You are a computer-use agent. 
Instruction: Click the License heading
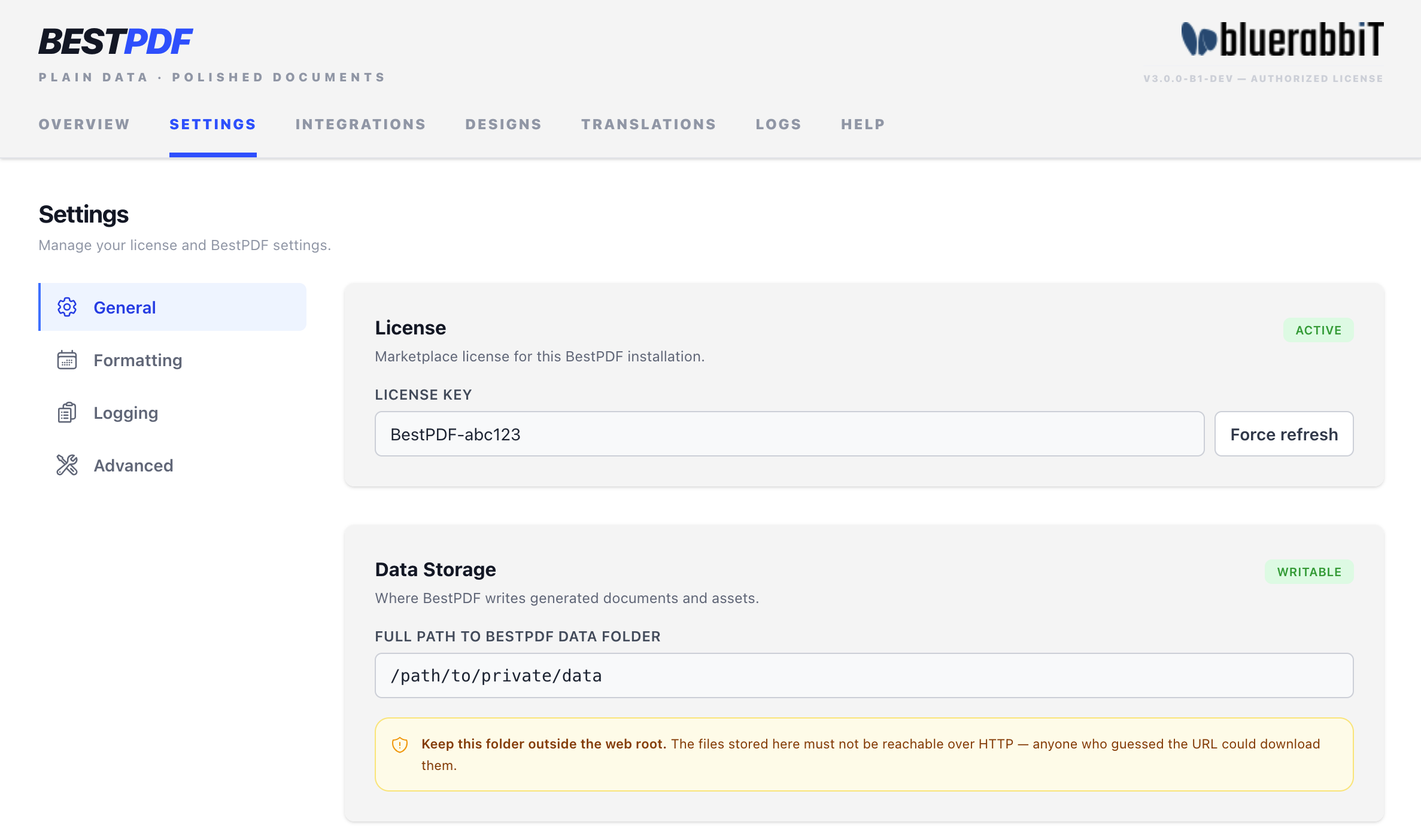(x=411, y=328)
